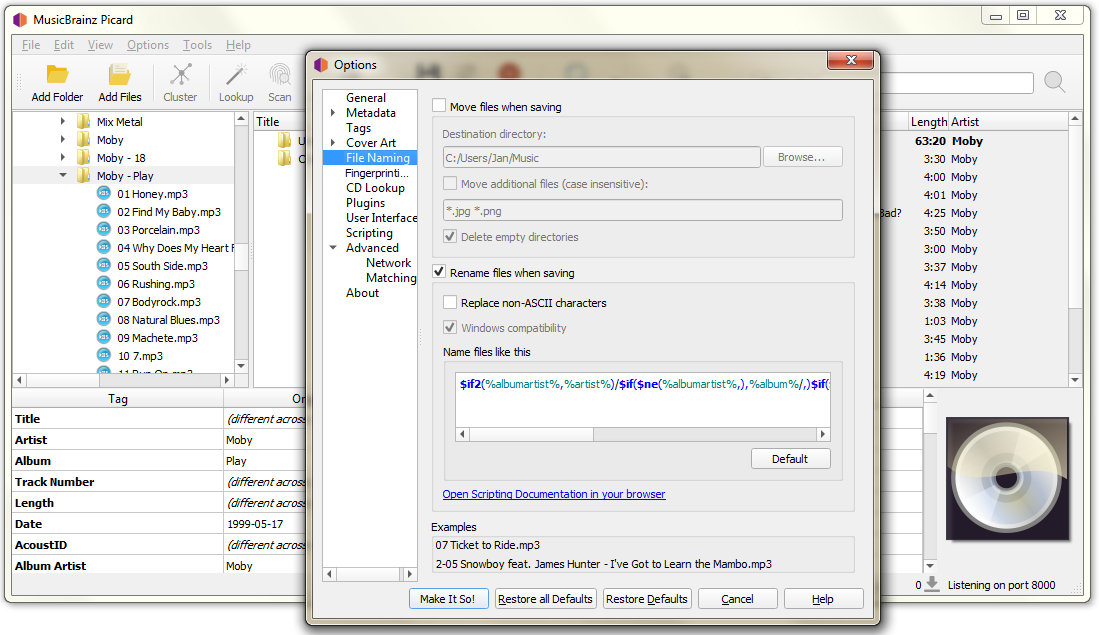
Task: Click the Lookup magic wand icon
Action: click(236, 74)
